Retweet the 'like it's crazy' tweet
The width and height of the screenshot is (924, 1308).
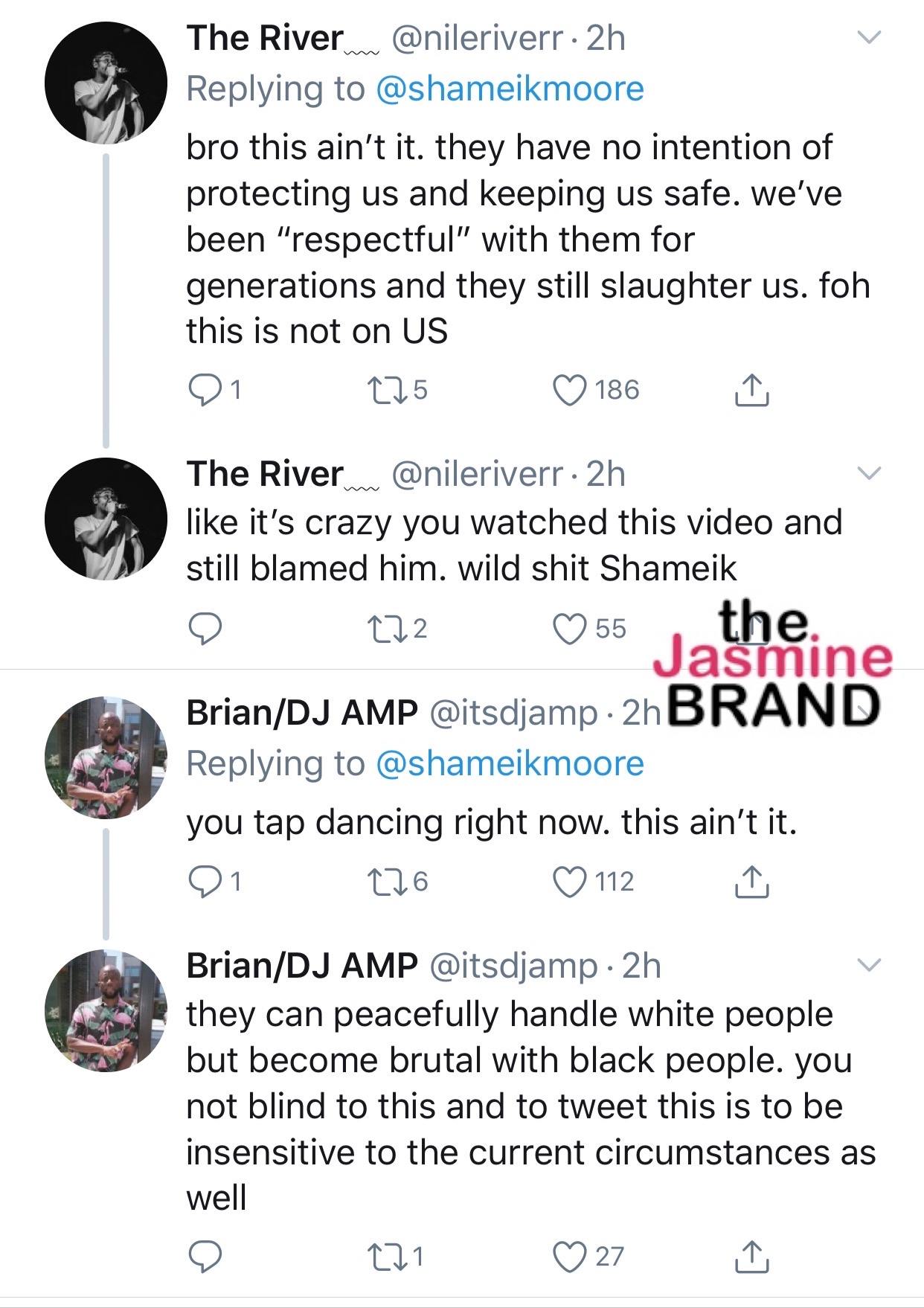(386, 629)
